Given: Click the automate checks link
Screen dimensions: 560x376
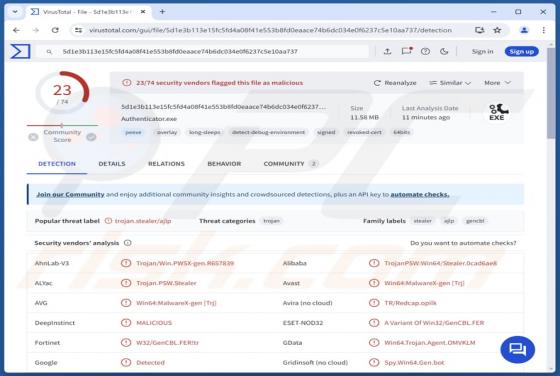Looking at the screenshot, I should click(420, 194).
